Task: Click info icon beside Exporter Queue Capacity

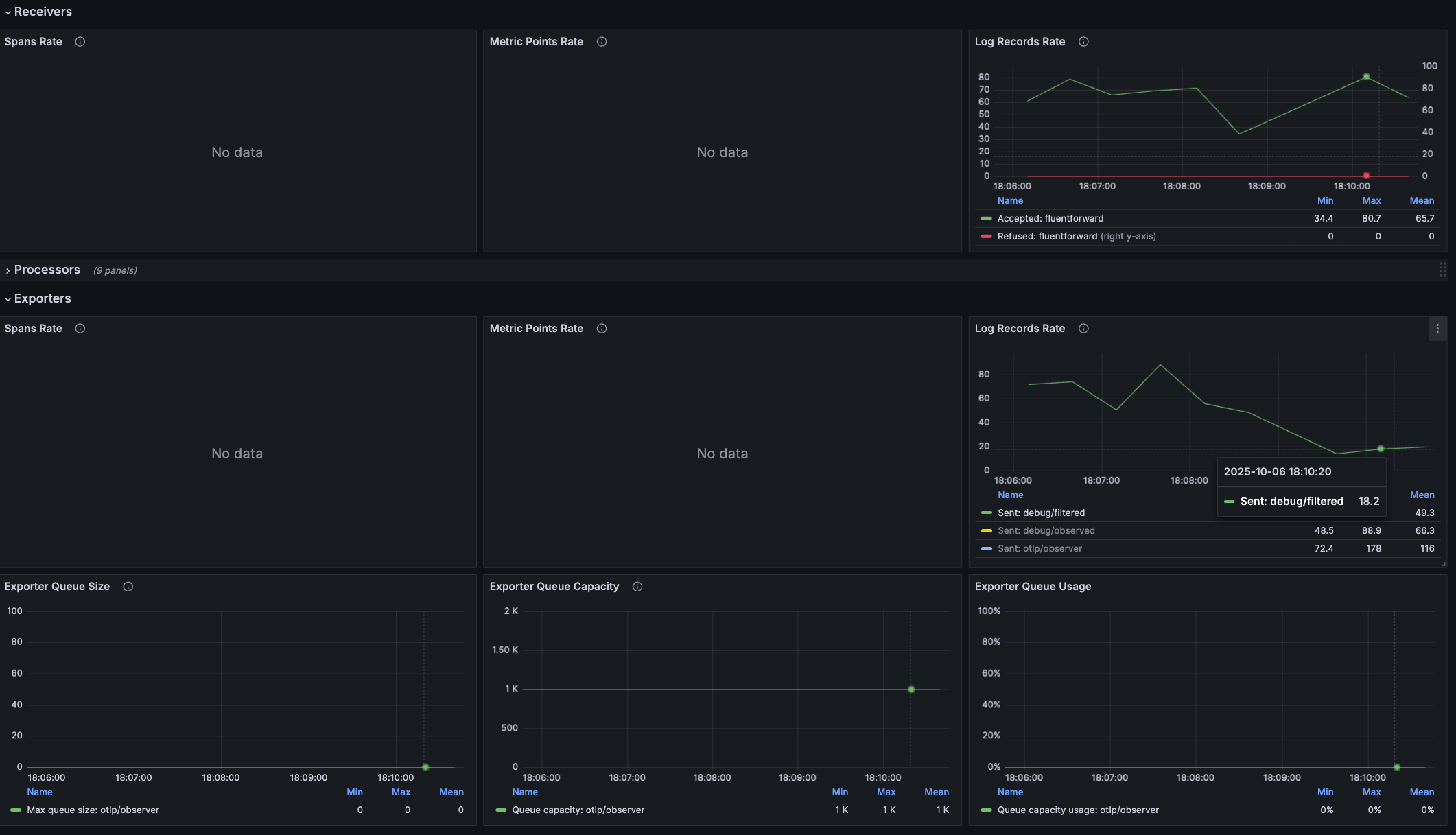Action: pyautogui.click(x=637, y=587)
